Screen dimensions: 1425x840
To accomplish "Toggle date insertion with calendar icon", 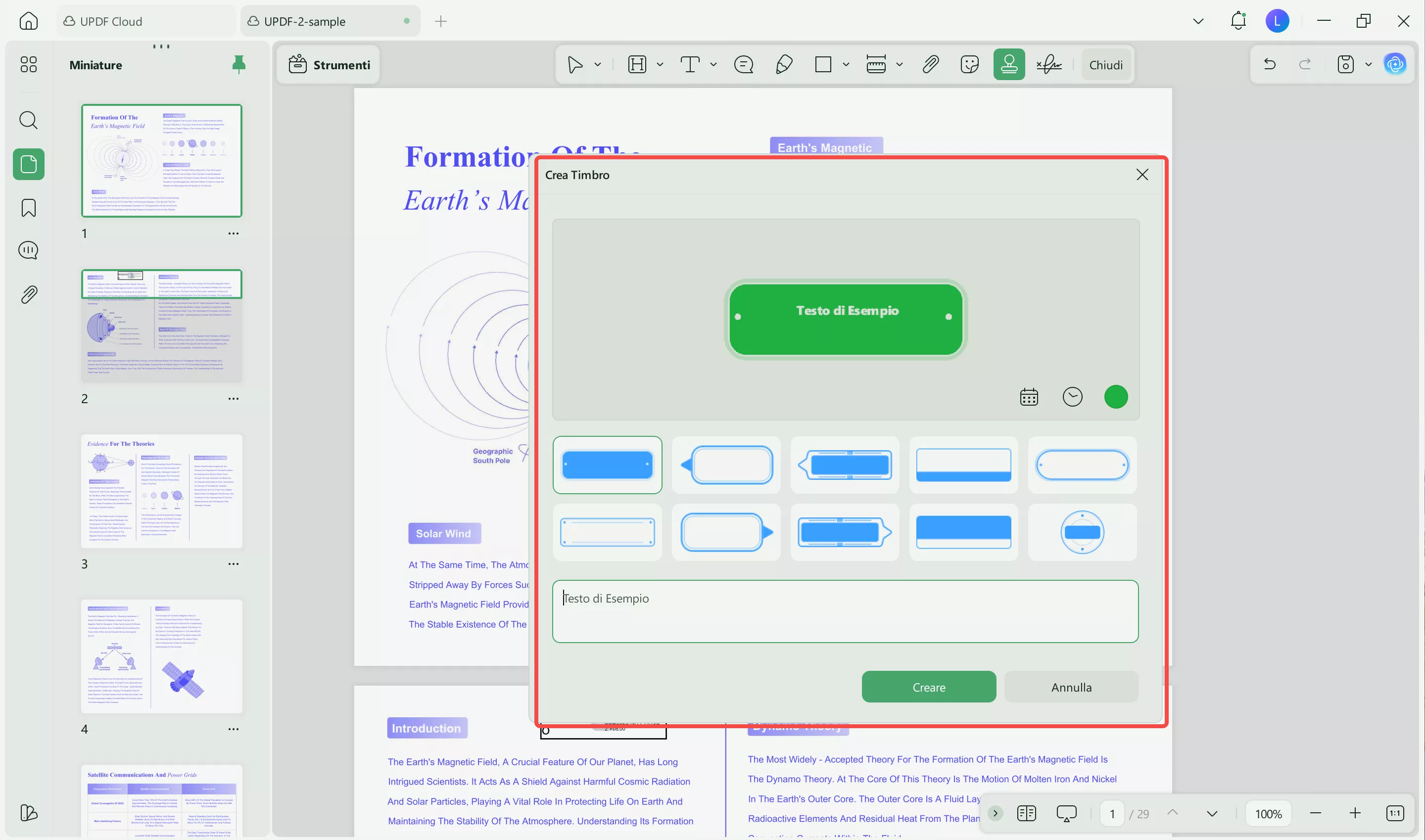I will click(x=1029, y=397).
